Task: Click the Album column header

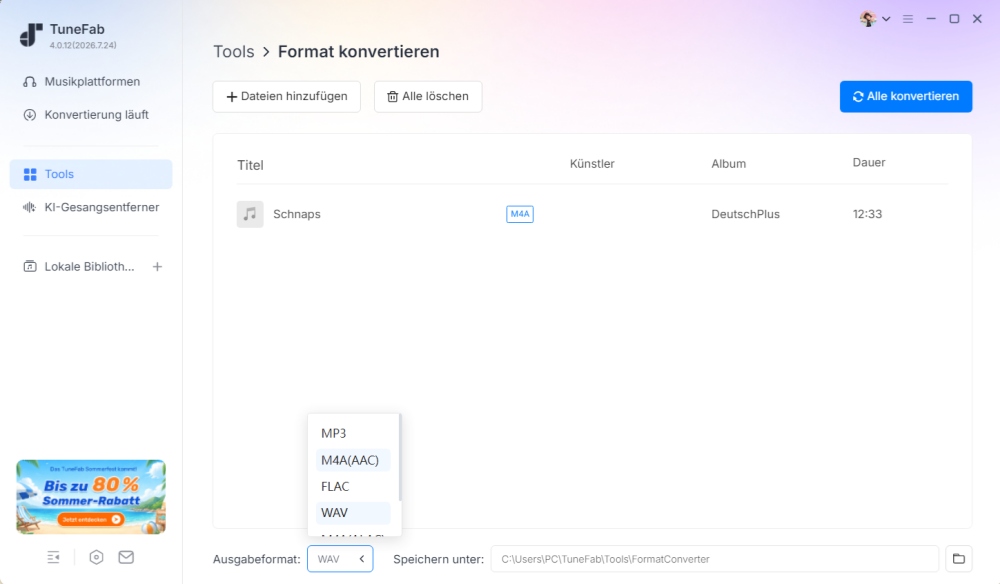Action: [x=728, y=164]
